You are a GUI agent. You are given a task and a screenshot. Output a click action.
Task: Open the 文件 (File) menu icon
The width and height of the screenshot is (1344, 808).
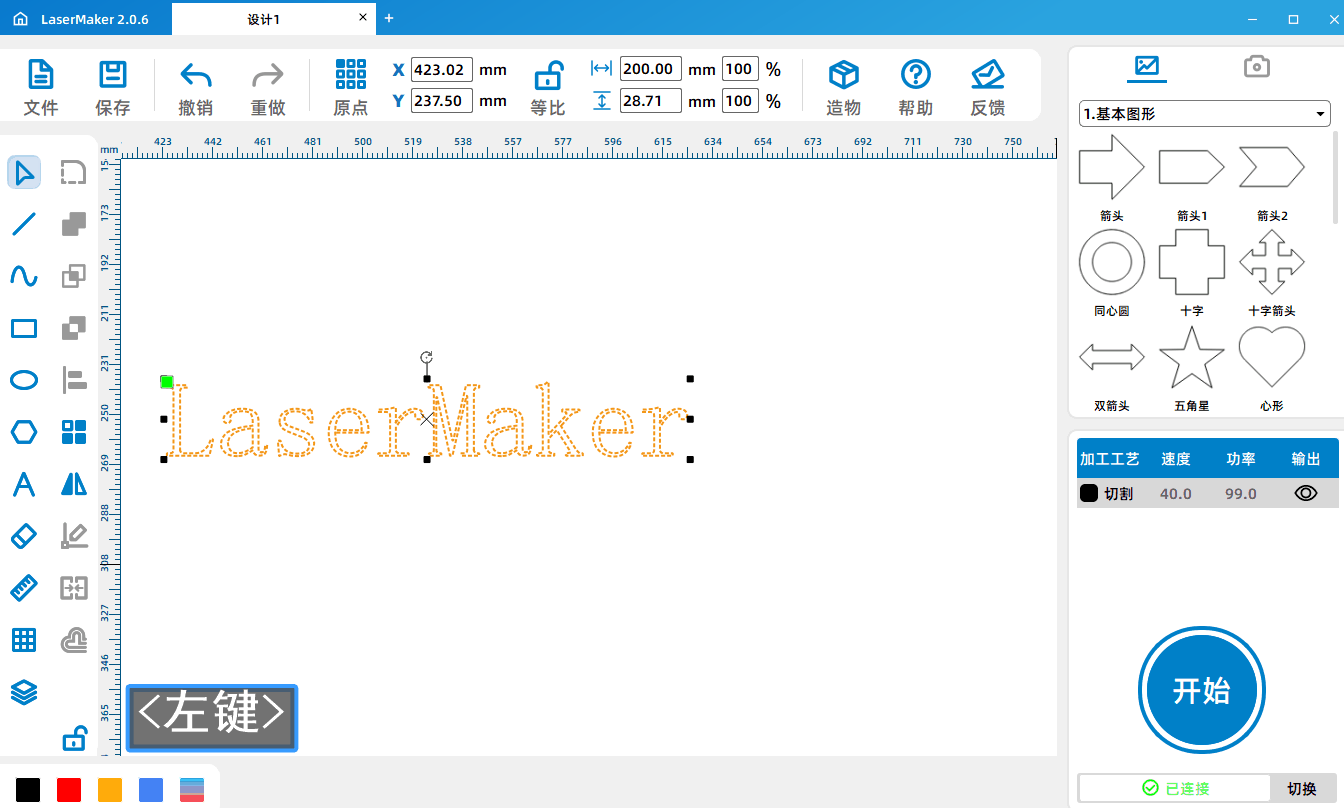click(40, 75)
